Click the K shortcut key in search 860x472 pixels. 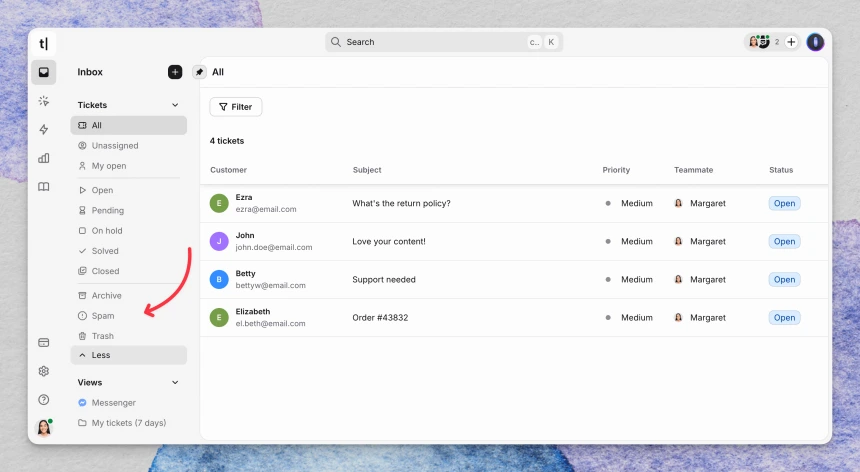pos(551,42)
